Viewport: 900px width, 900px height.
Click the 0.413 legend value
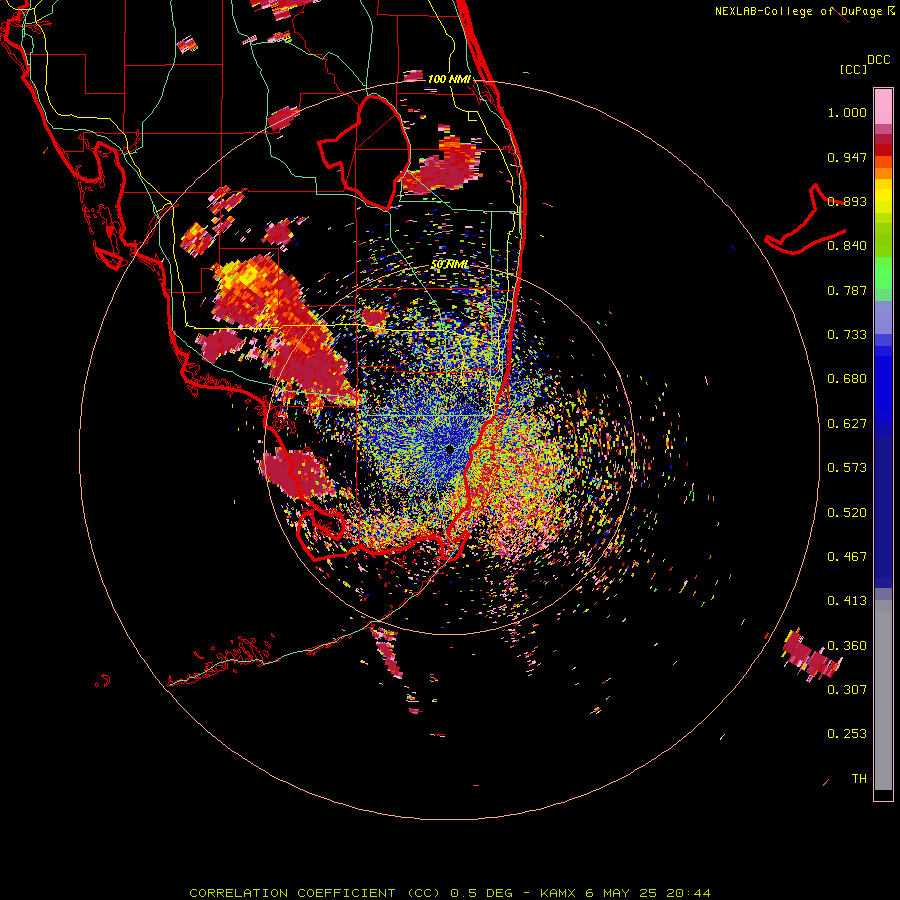coord(847,601)
